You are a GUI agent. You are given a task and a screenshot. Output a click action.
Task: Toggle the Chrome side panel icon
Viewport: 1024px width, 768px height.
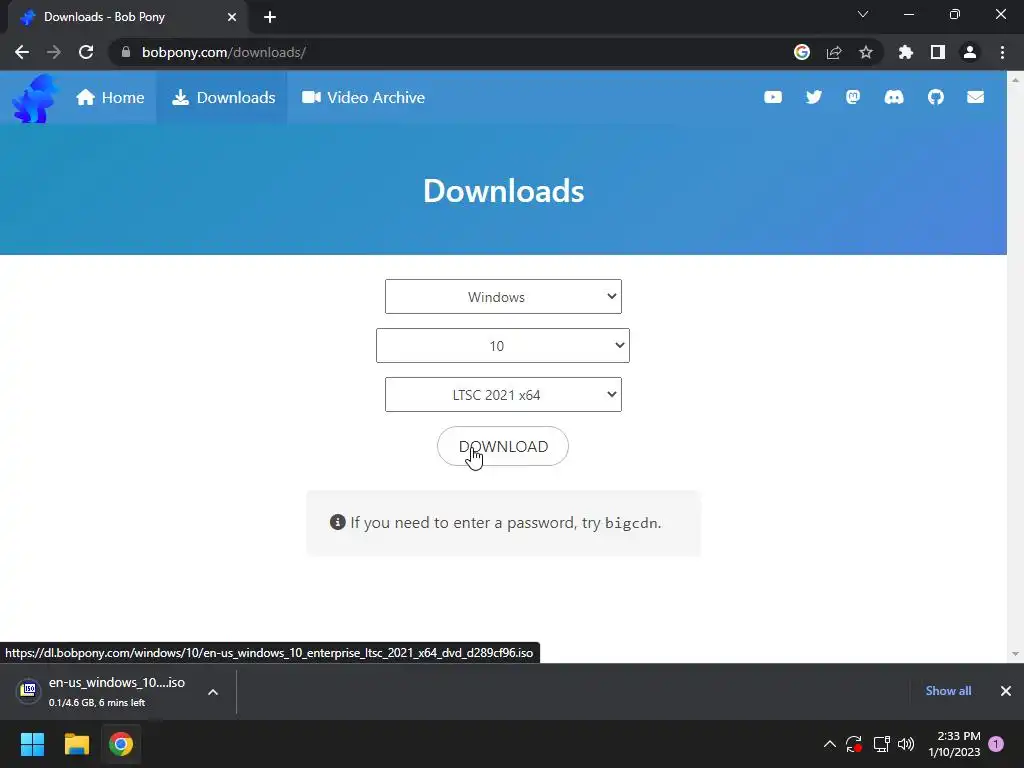(x=938, y=52)
